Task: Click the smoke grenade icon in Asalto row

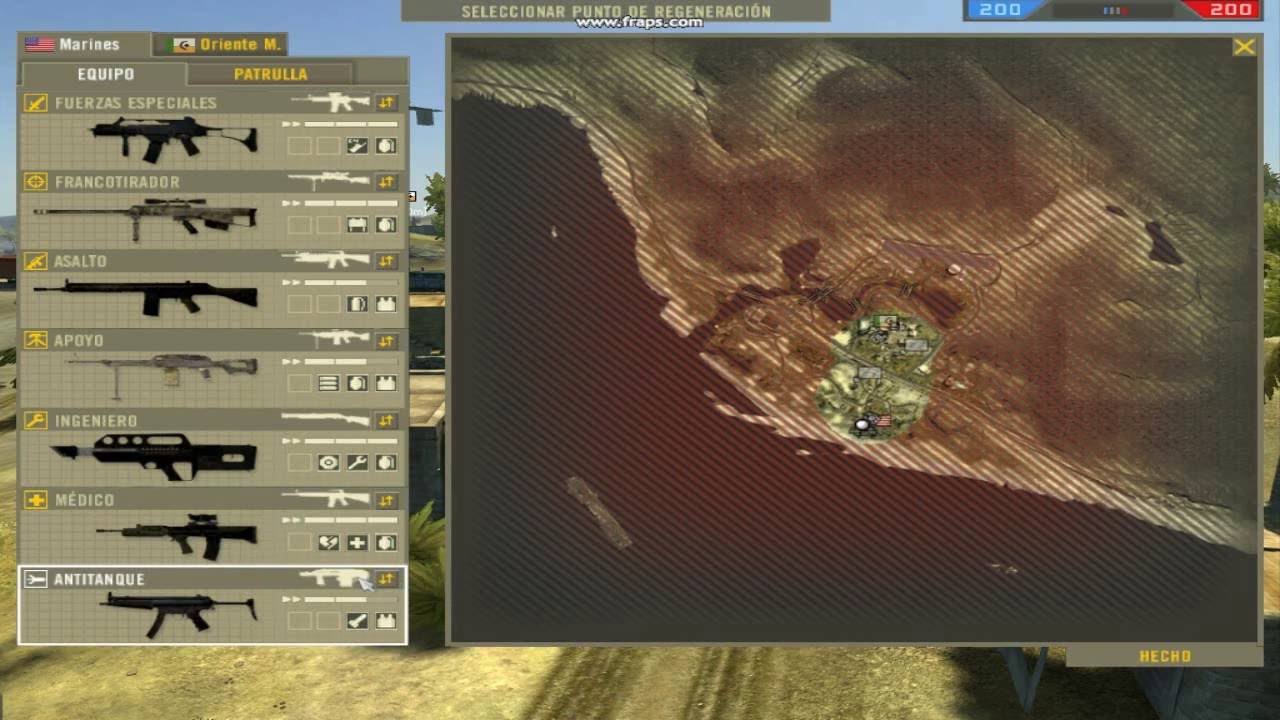Action: coord(357,304)
